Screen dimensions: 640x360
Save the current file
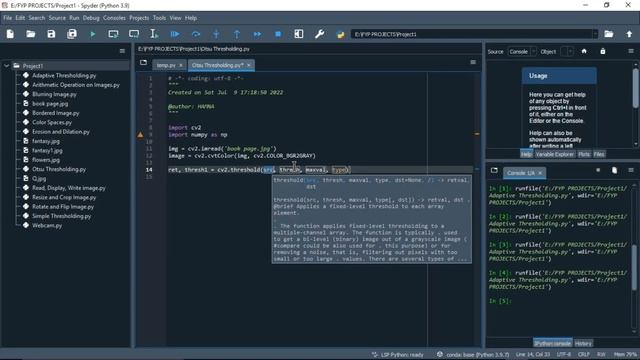(x=51, y=34)
